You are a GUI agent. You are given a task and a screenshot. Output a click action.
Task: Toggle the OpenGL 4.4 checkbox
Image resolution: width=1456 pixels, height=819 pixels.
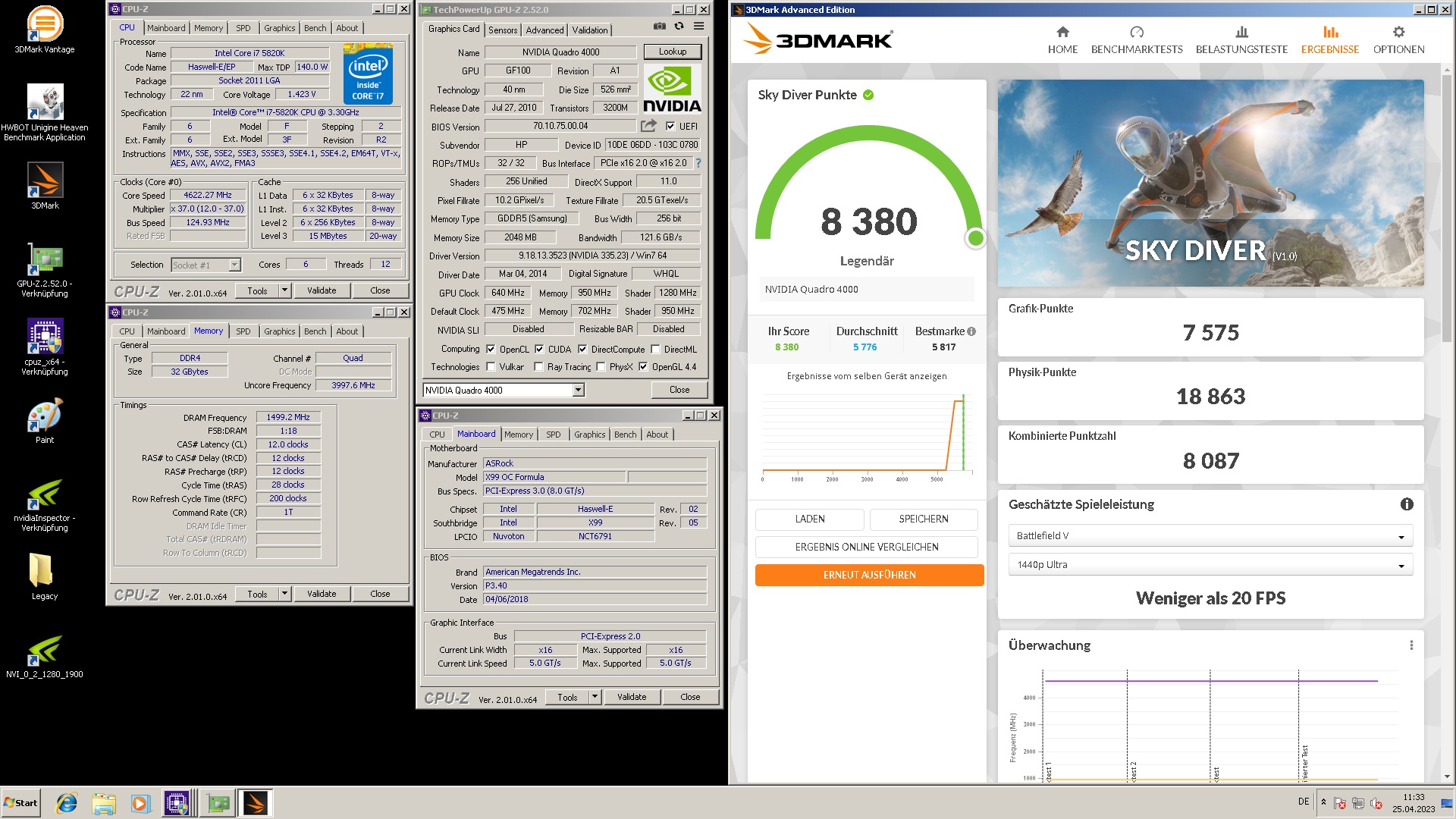[x=643, y=367]
